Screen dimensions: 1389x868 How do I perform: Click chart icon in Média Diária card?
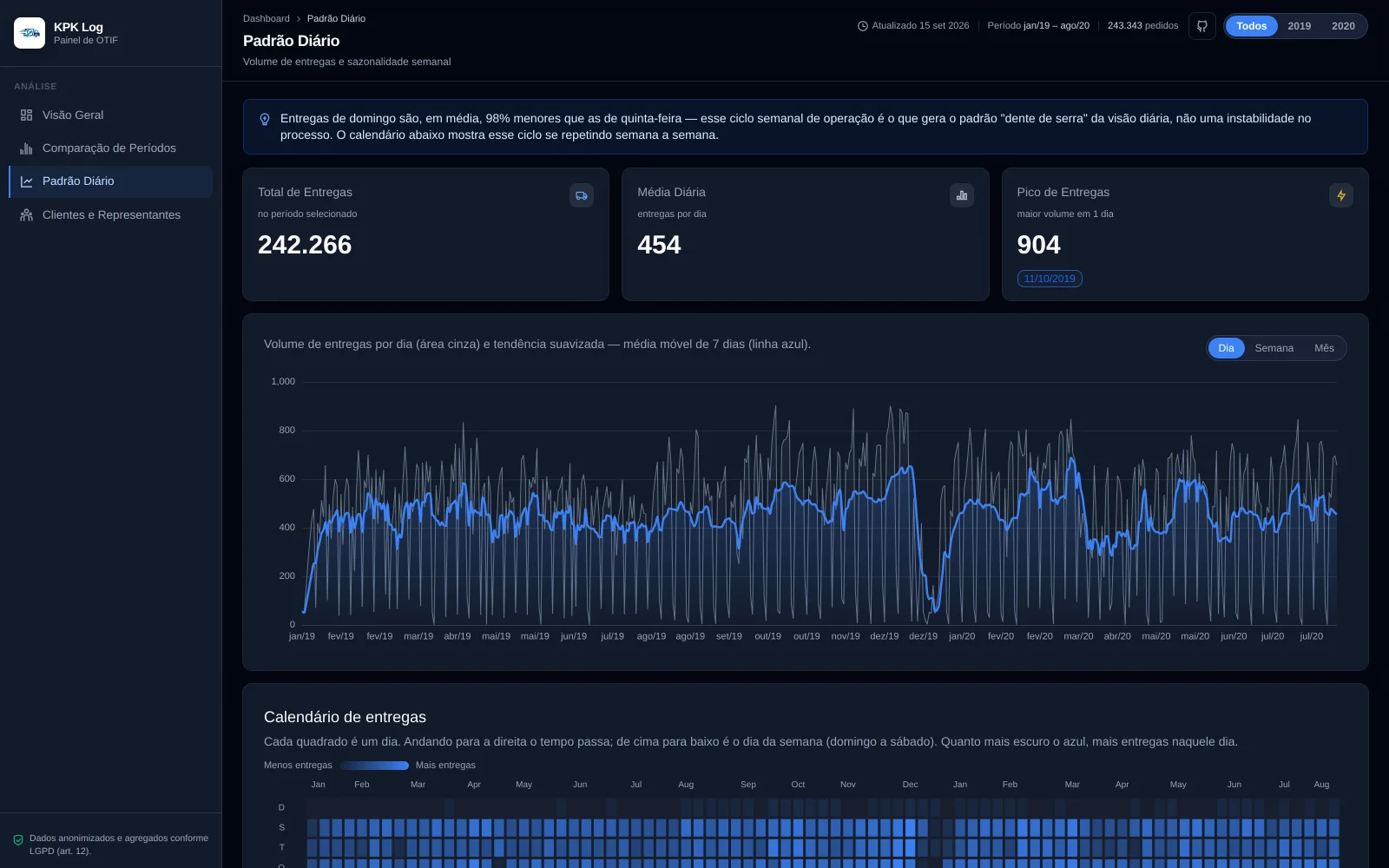[962, 195]
